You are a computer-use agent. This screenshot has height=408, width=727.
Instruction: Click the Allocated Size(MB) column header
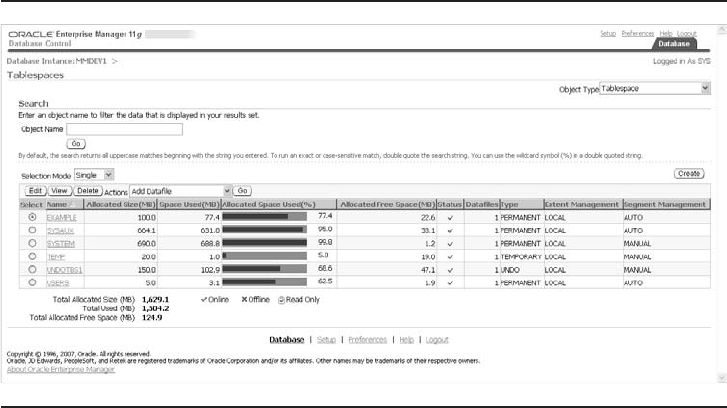coord(121,204)
